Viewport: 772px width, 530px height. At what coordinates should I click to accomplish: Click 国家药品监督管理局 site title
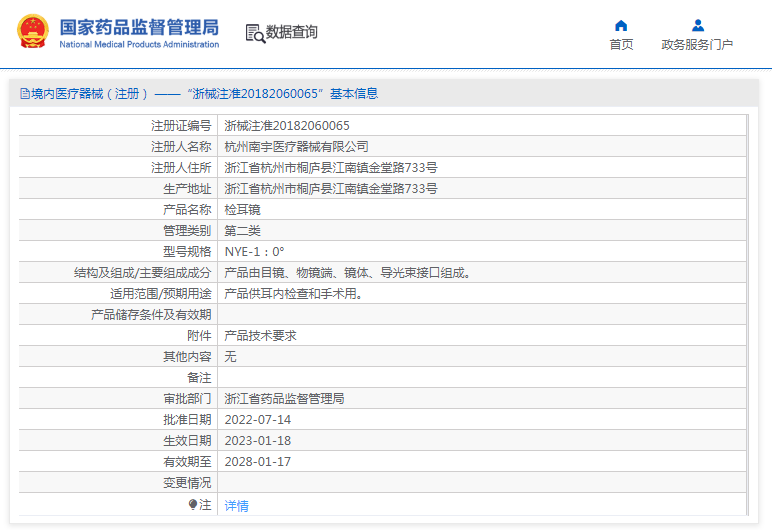click(x=139, y=28)
